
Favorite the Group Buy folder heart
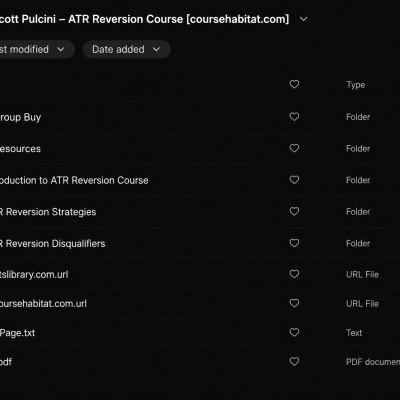294,117
